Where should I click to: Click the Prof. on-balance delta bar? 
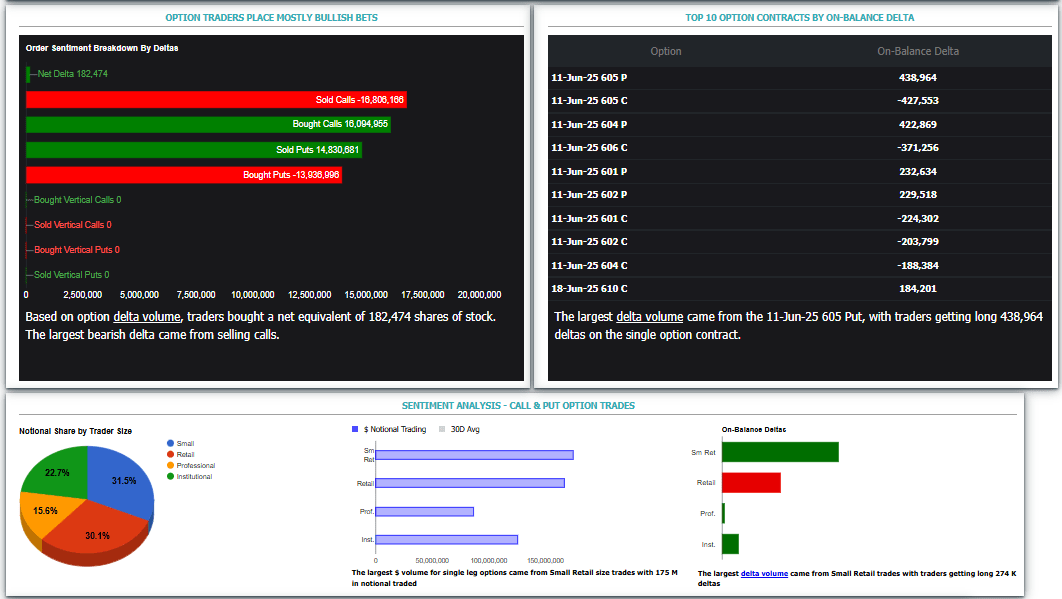pyautogui.click(x=723, y=513)
